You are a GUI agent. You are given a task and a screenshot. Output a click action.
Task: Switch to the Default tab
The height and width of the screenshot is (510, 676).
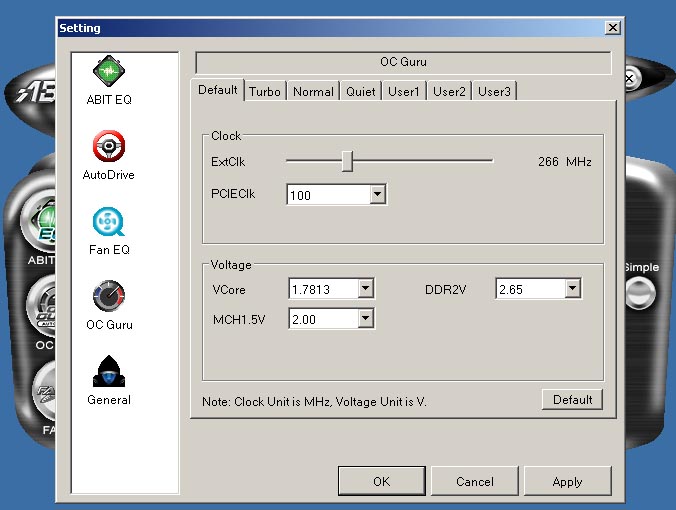point(218,90)
